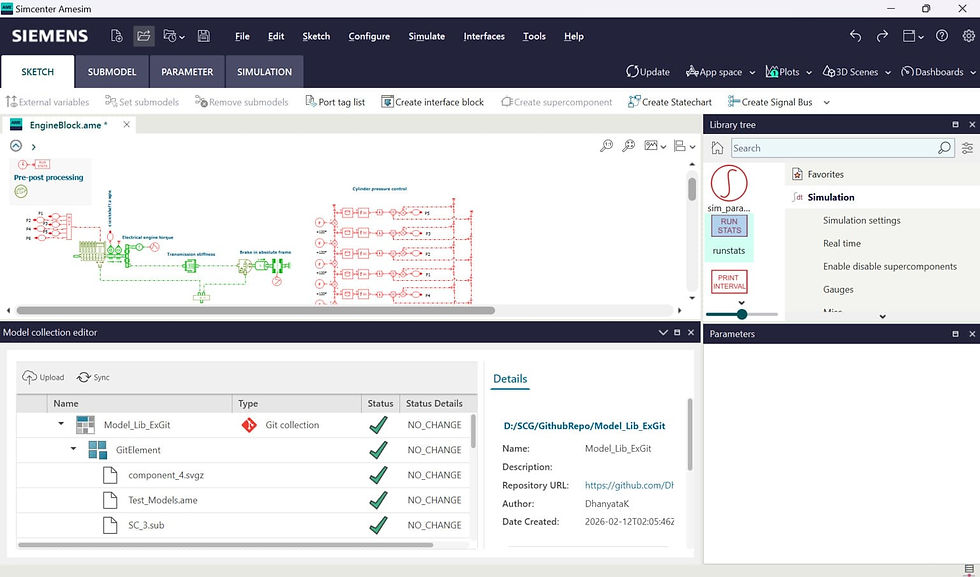Expand the sketch toolbar overflow chevron
980x577 pixels.
point(827,103)
